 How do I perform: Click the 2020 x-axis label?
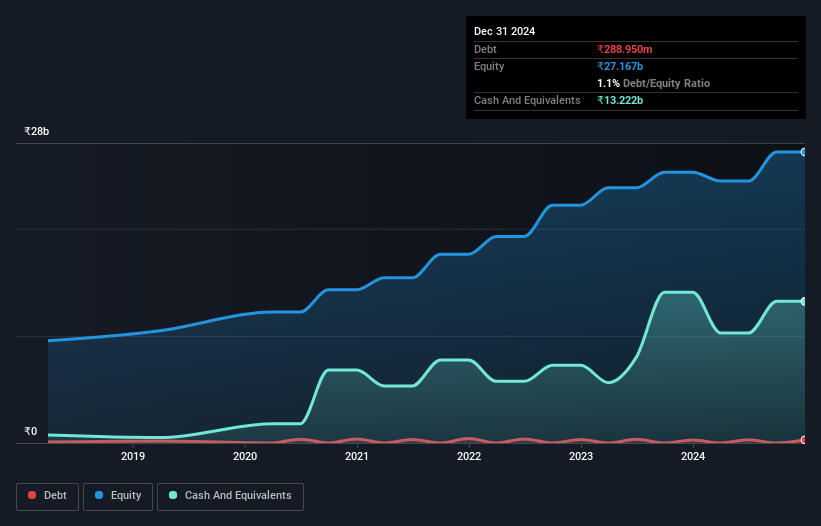(245, 456)
